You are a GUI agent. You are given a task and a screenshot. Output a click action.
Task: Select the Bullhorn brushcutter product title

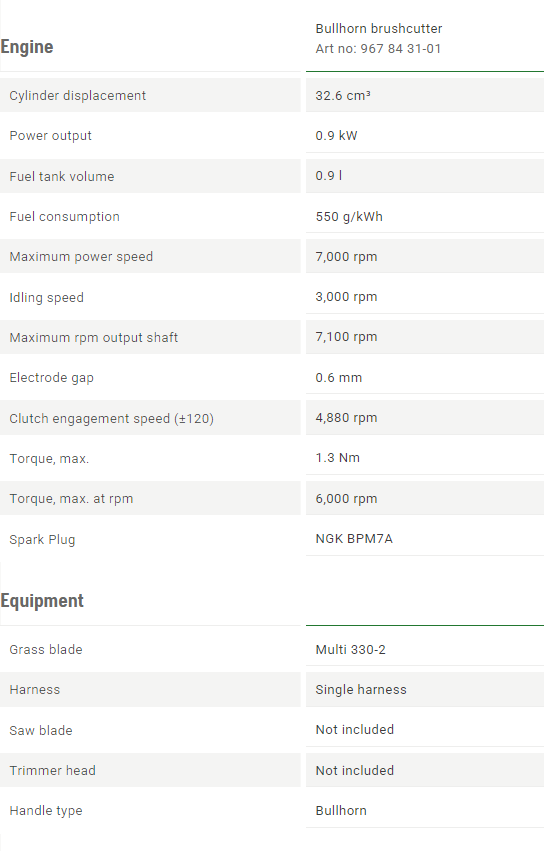[378, 28]
